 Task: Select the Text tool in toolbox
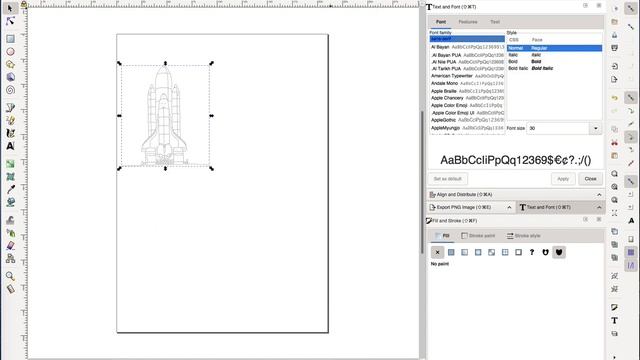click(10, 146)
